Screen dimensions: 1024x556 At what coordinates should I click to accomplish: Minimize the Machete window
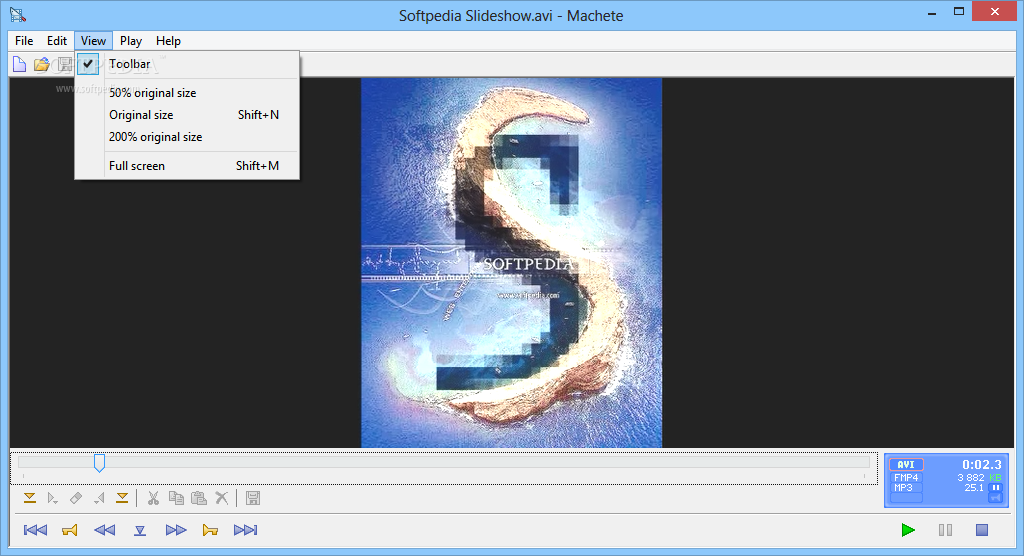pos(932,12)
